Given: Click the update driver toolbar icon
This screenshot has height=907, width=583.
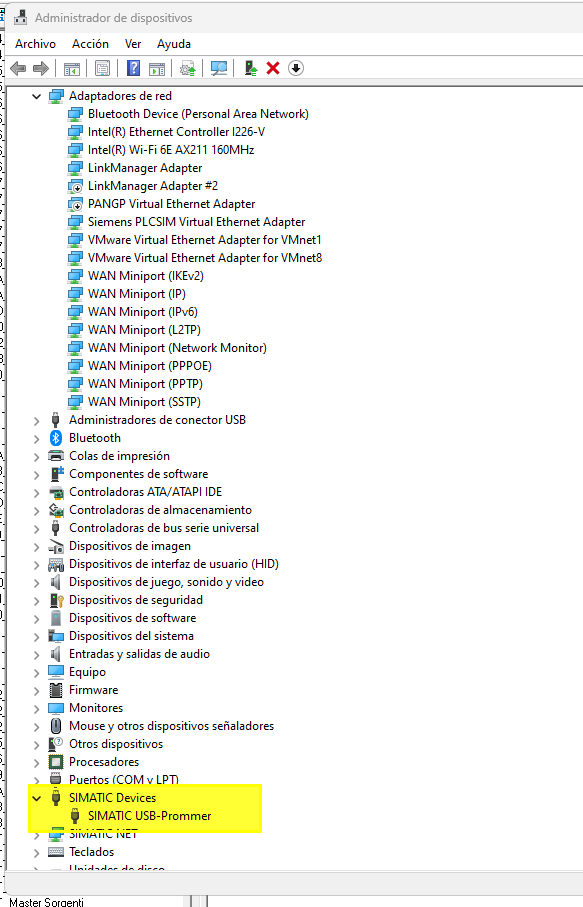Looking at the screenshot, I should pyautogui.click(x=187, y=68).
